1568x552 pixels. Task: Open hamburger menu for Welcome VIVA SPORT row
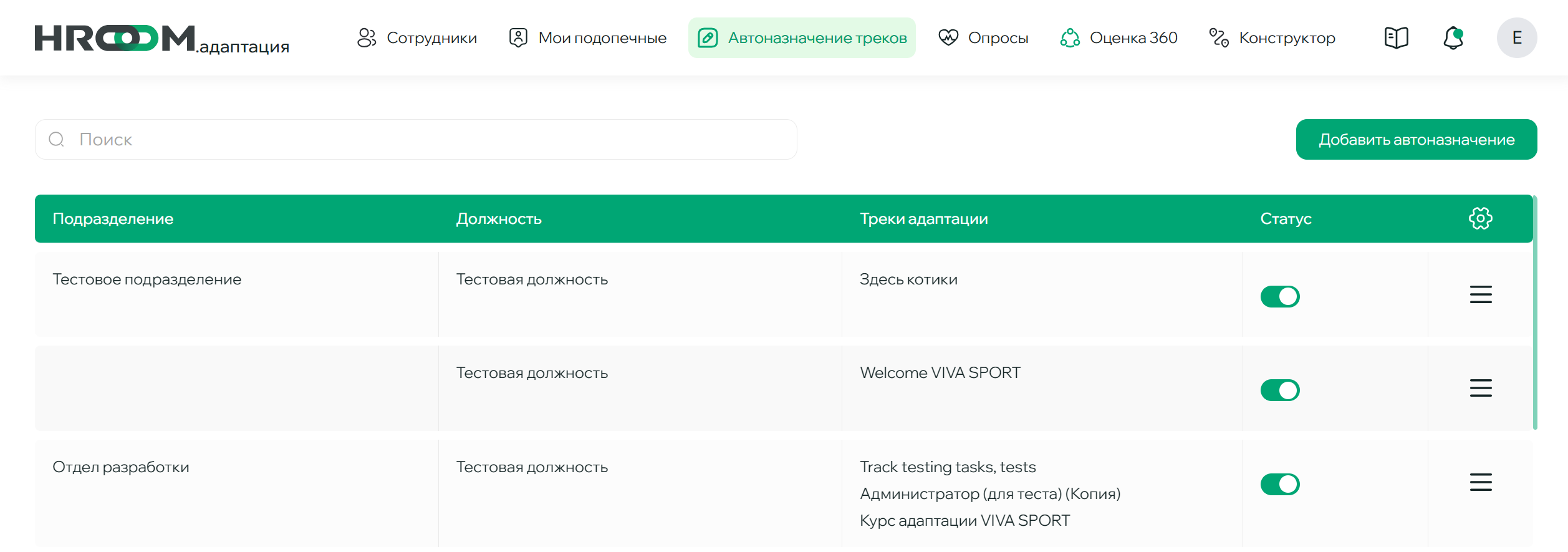click(x=1480, y=389)
